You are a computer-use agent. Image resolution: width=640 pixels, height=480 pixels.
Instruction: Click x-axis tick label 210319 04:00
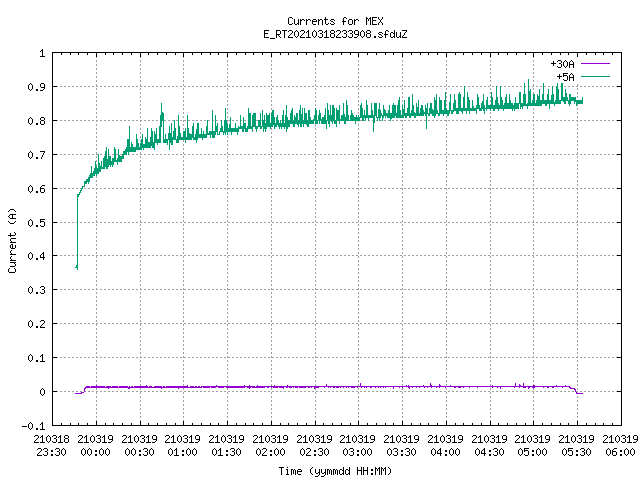tap(446, 445)
